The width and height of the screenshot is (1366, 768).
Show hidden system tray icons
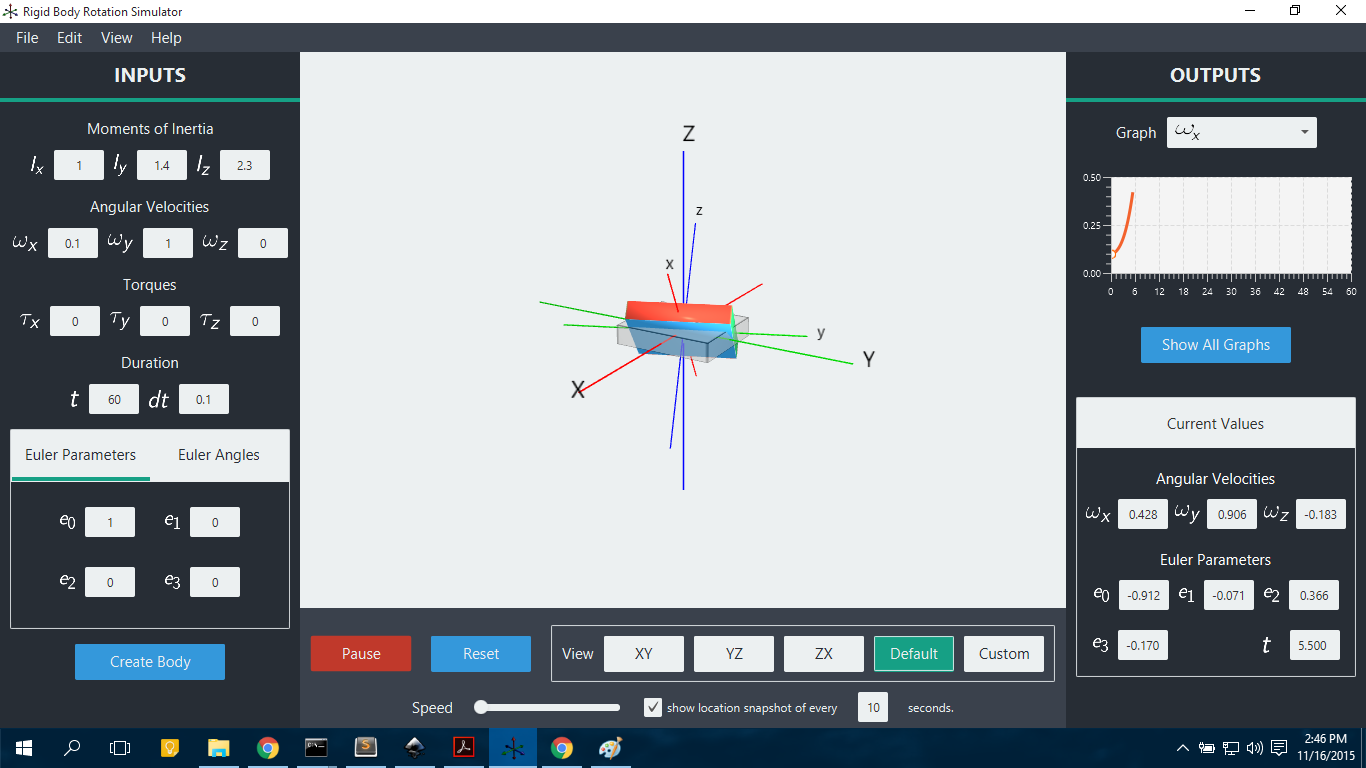click(1183, 747)
